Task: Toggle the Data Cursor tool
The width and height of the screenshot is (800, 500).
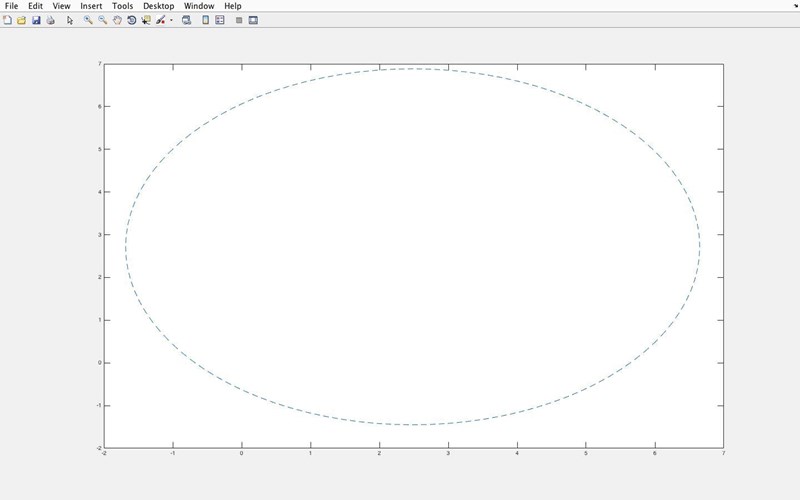Action: [146, 20]
